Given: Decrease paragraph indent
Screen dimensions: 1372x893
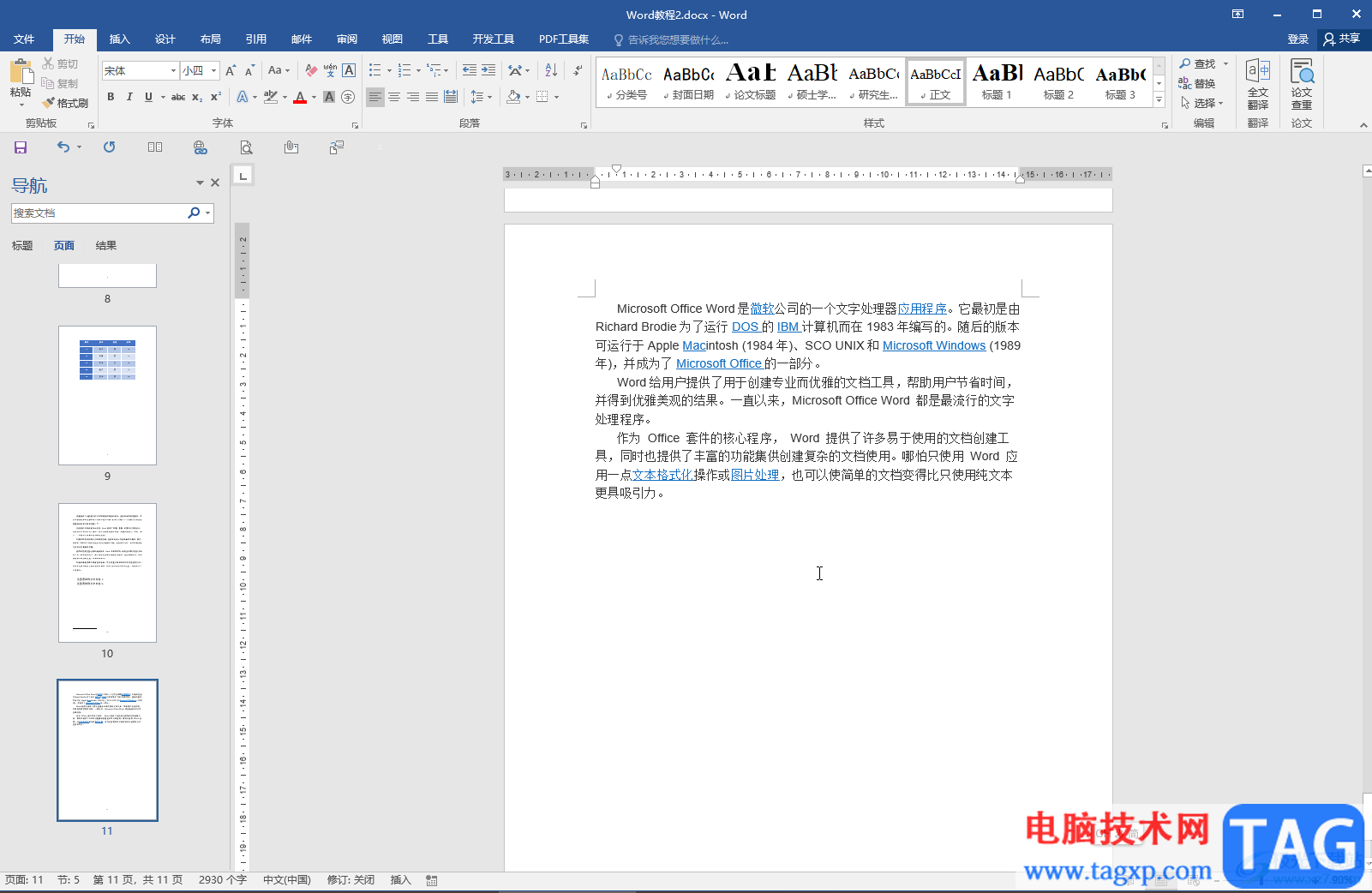Looking at the screenshot, I should coord(470,70).
